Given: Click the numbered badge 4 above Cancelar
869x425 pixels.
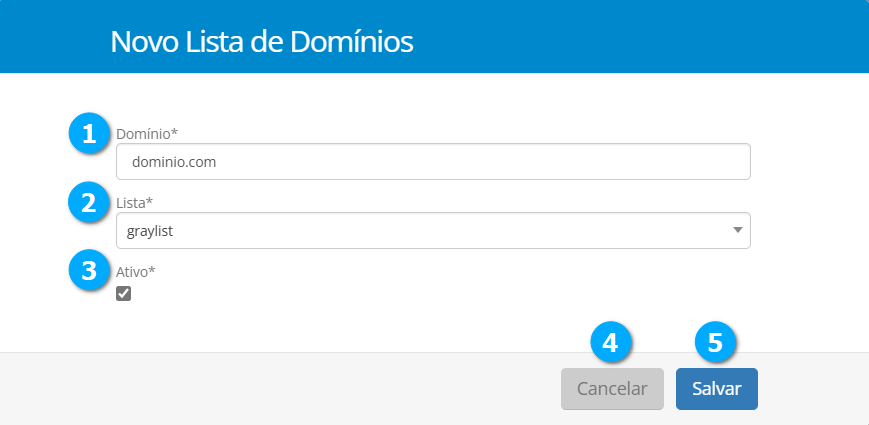Looking at the screenshot, I should [612, 342].
